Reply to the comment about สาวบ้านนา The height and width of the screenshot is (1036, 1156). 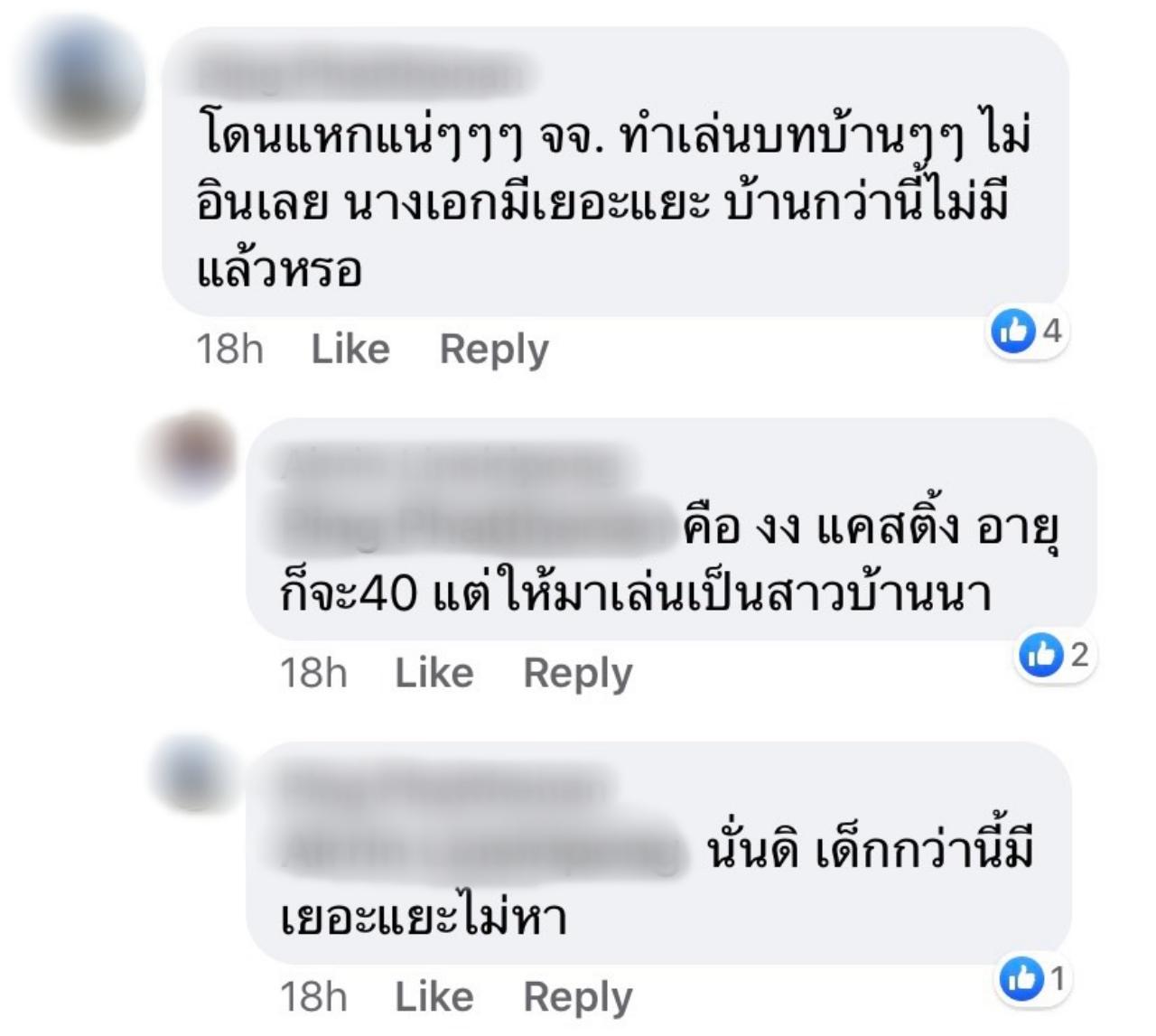[x=578, y=675]
